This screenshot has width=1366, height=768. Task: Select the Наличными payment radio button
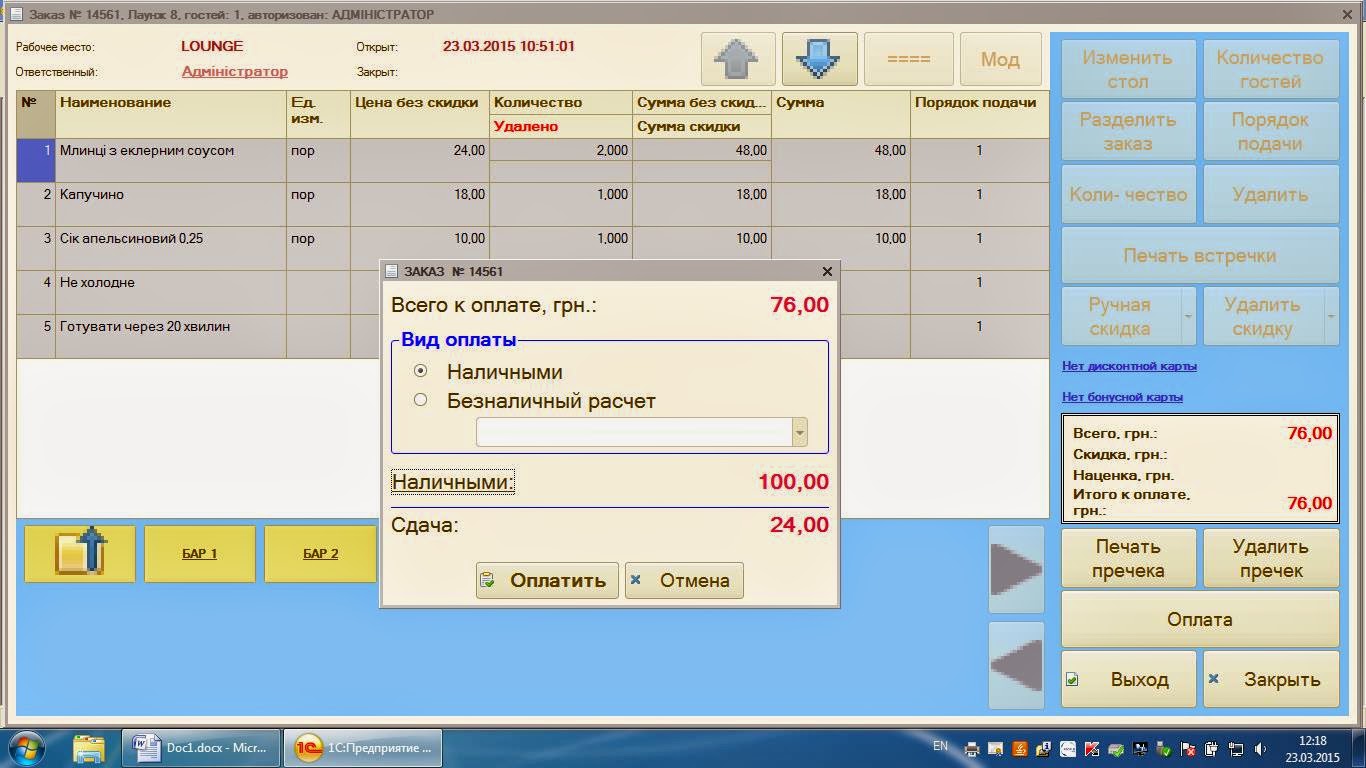[x=420, y=371]
